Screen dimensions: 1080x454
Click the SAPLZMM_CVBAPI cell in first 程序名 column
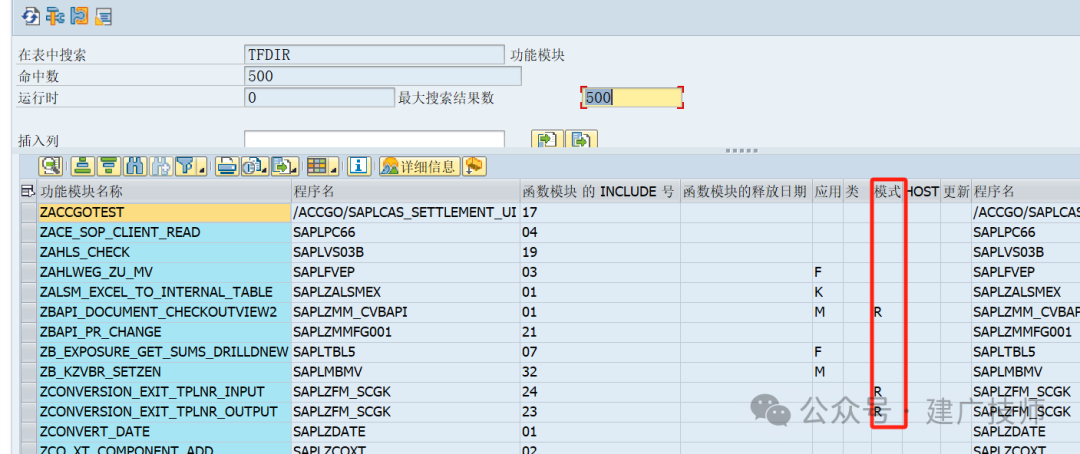[405, 312]
